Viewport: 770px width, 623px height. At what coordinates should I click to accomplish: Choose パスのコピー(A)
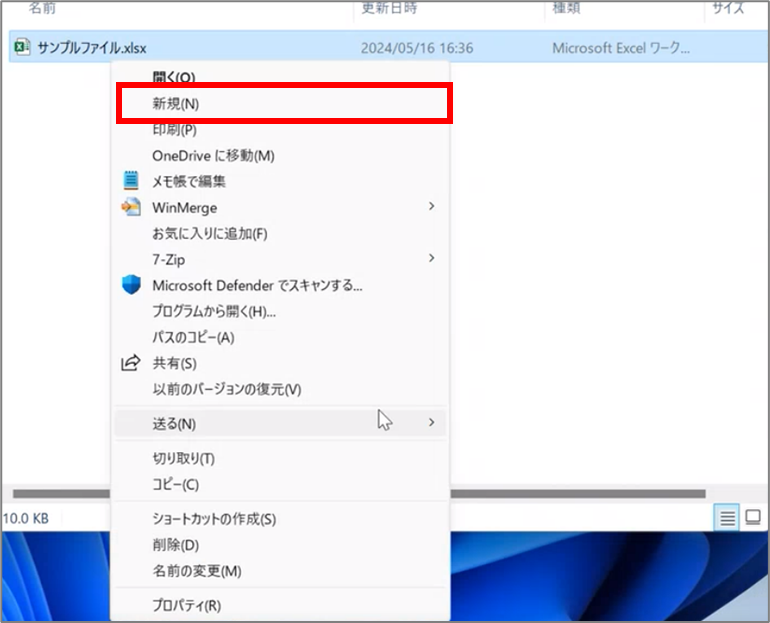[x=280, y=337]
